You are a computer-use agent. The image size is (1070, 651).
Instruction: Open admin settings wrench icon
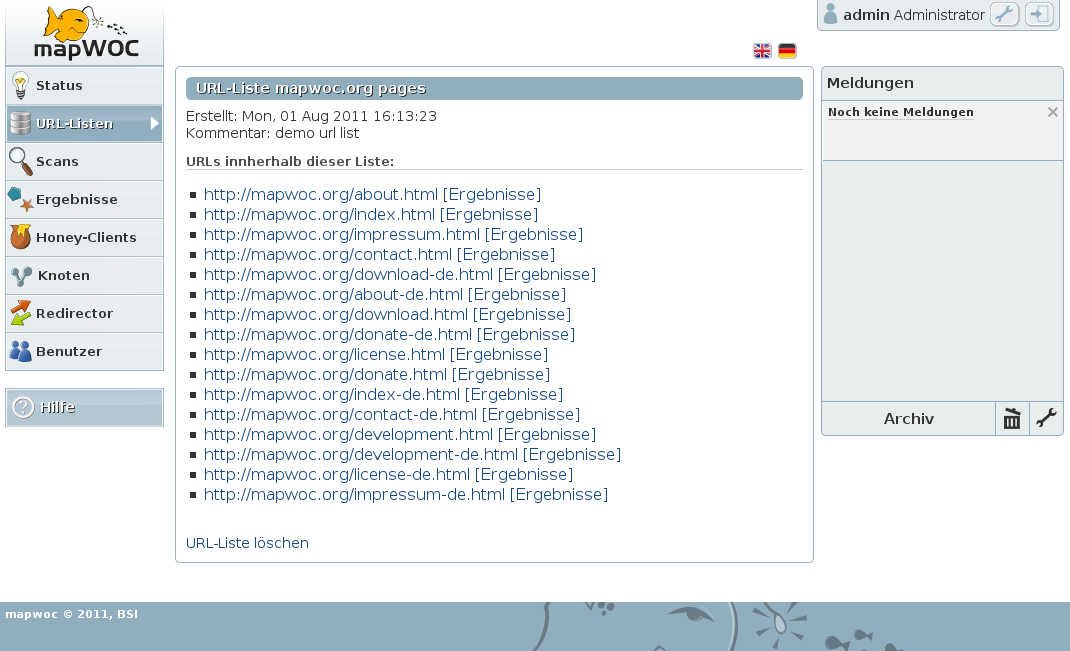[x=1004, y=15]
